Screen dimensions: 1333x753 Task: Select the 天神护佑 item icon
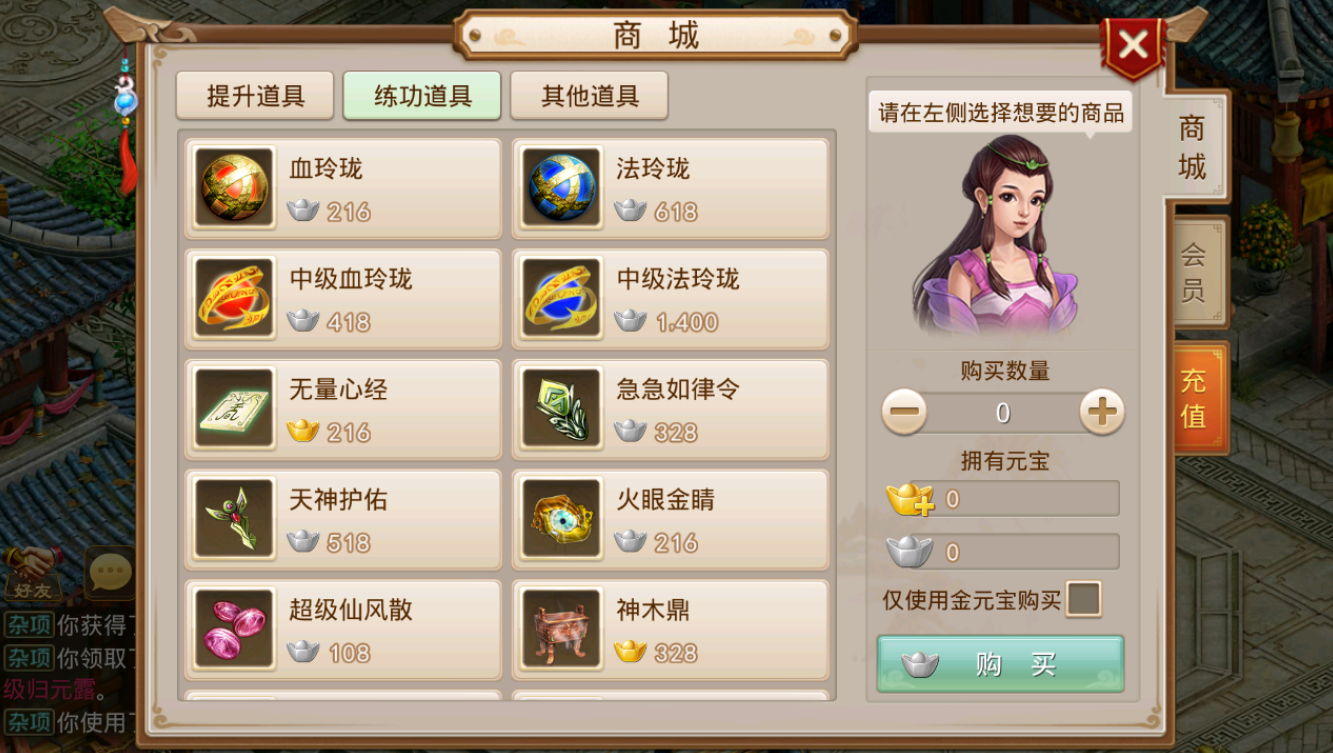point(234,518)
